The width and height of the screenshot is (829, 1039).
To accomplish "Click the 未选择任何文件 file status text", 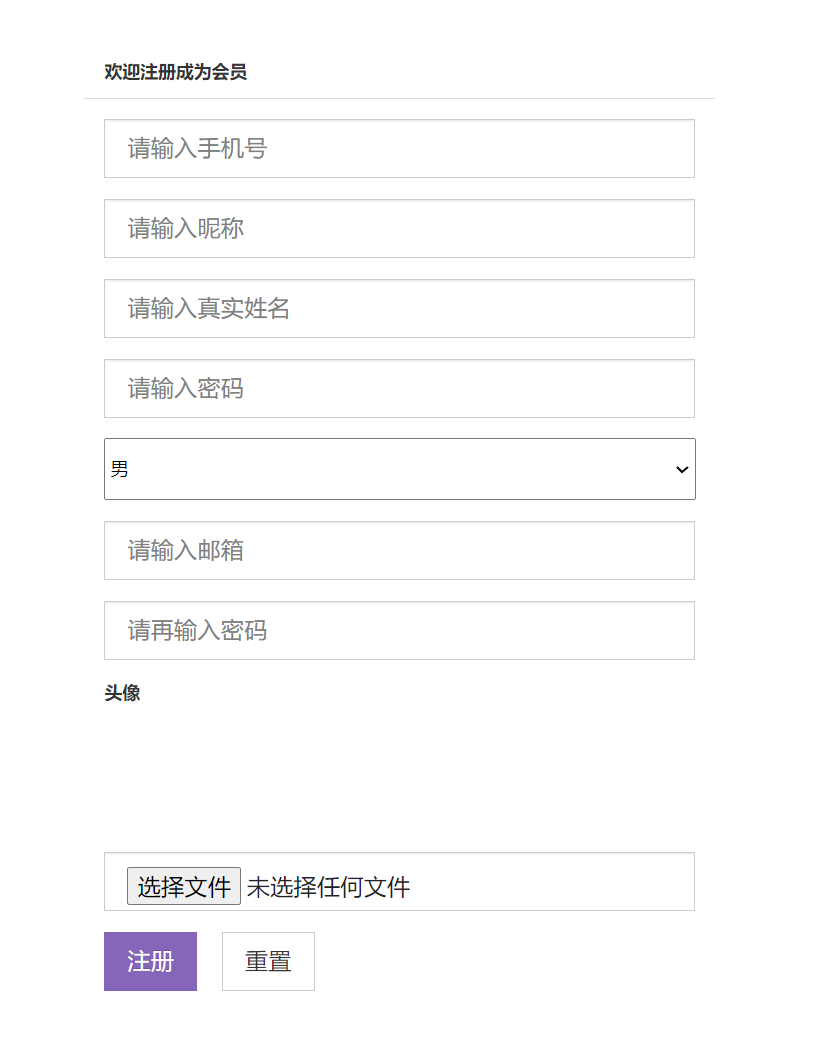I will point(330,886).
